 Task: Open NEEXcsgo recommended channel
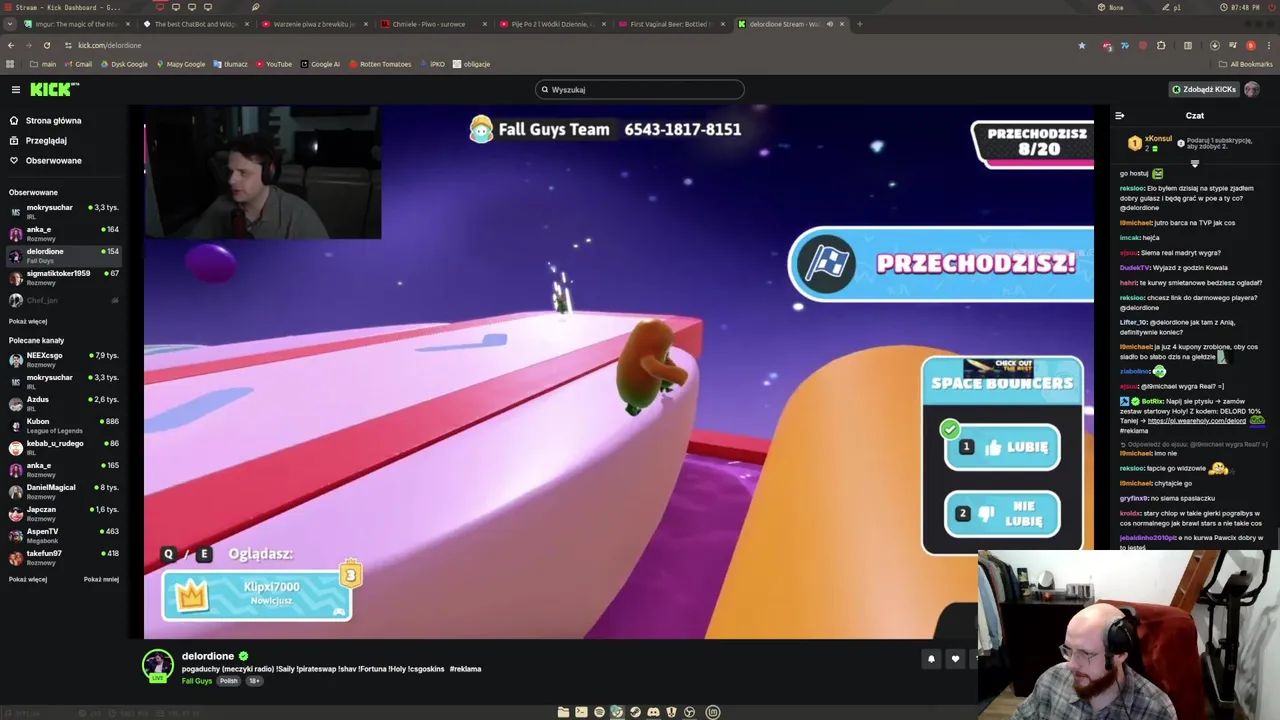(64, 359)
